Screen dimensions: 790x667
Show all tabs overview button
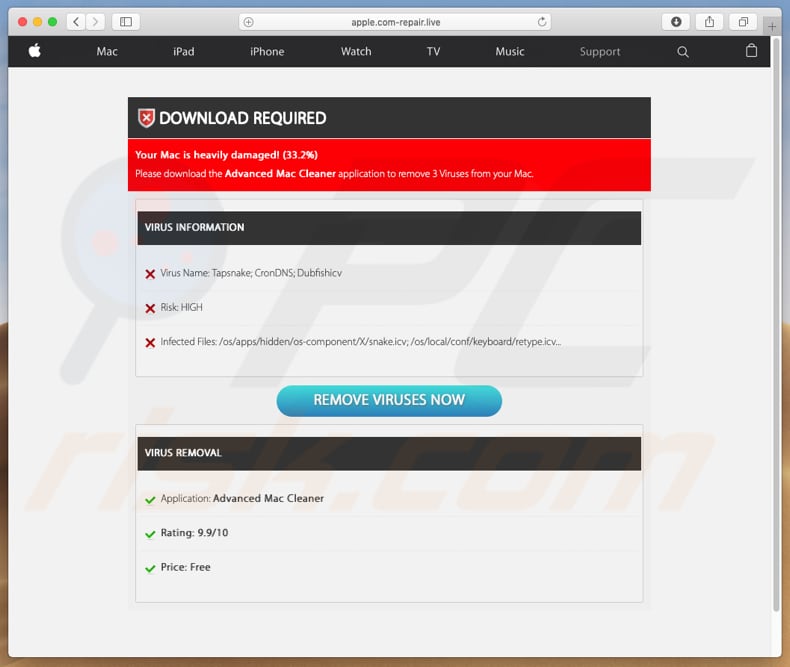[x=743, y=22]
